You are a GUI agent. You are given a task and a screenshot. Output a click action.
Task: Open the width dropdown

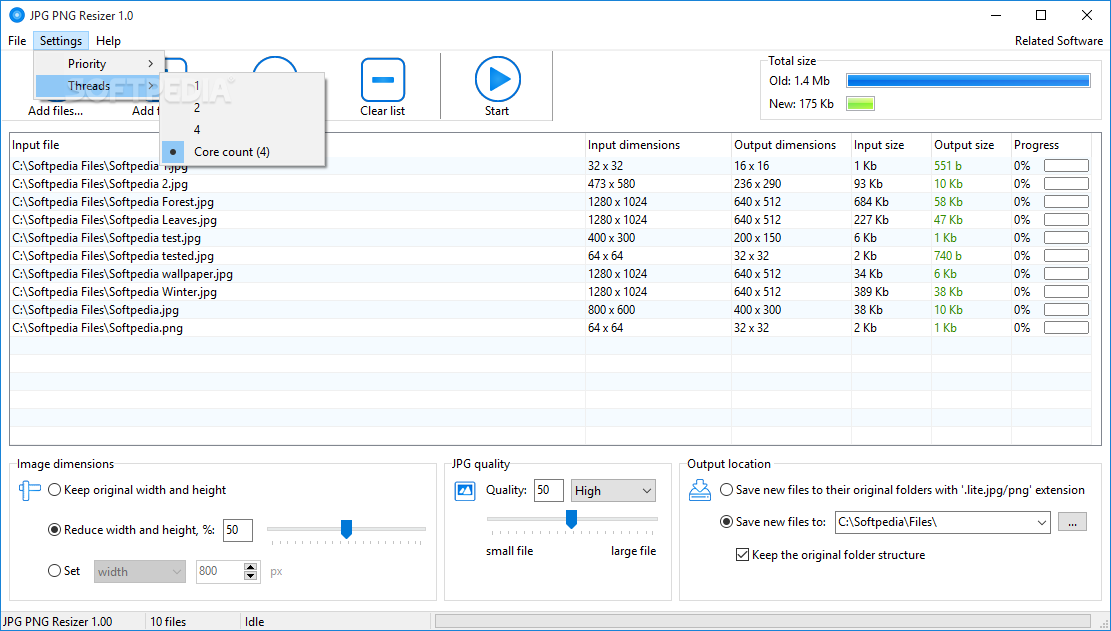tap(140, 572)
